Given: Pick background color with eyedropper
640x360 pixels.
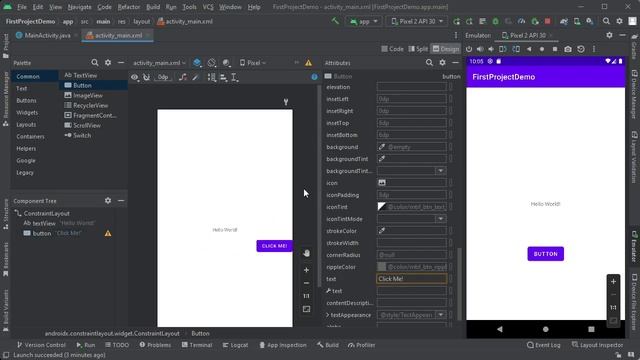Looking at the screenshot, I should pos(381,147).
